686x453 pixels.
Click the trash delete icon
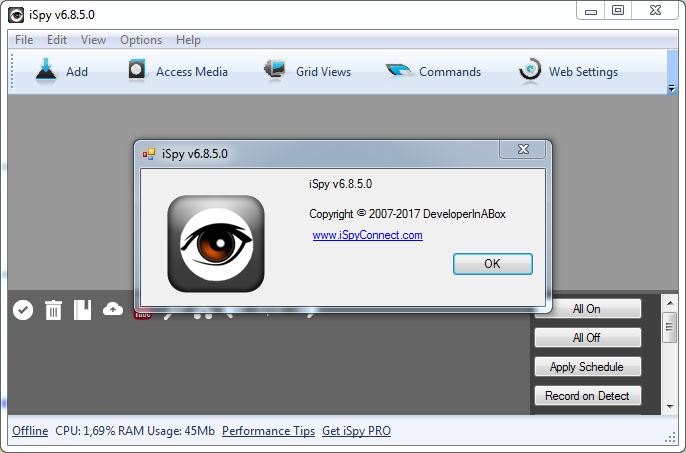[x=53, y=310]
